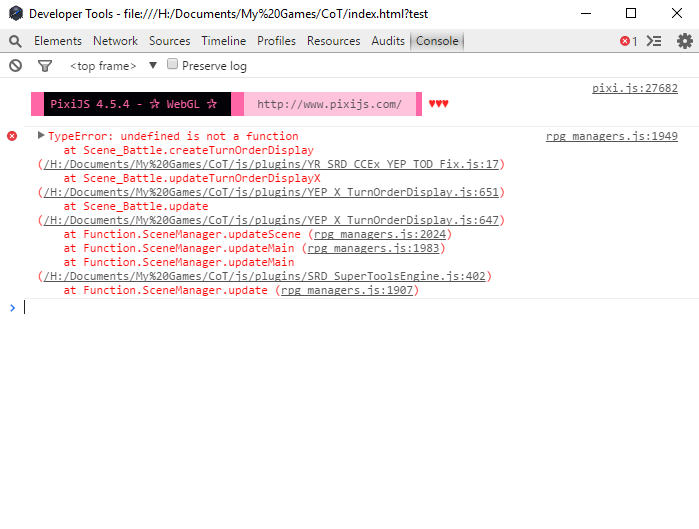Open the YR_SRD_CCEx_YEP_TOD_Fix.js:17 link
Image resolution: width=699 pixels, height=529 pixels.
(x=271, y=164)
